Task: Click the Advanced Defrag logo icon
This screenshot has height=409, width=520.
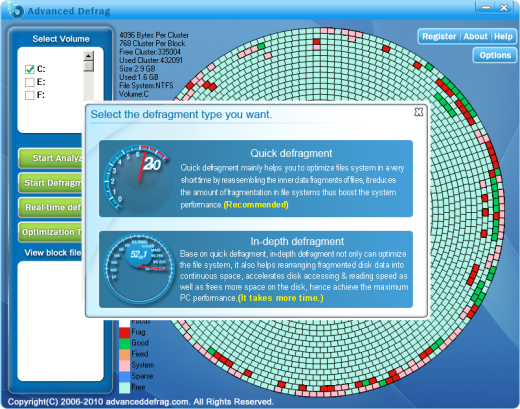Action: pos(15,10)
